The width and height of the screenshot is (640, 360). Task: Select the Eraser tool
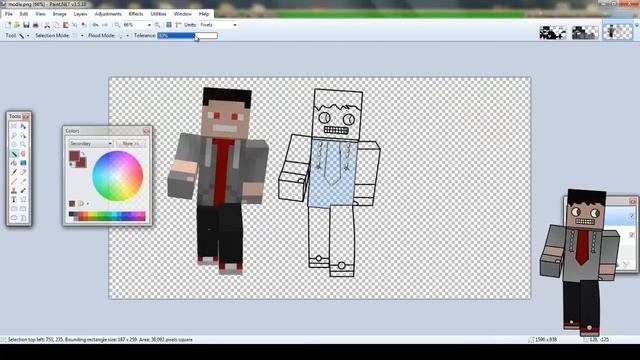pos(23,172)
